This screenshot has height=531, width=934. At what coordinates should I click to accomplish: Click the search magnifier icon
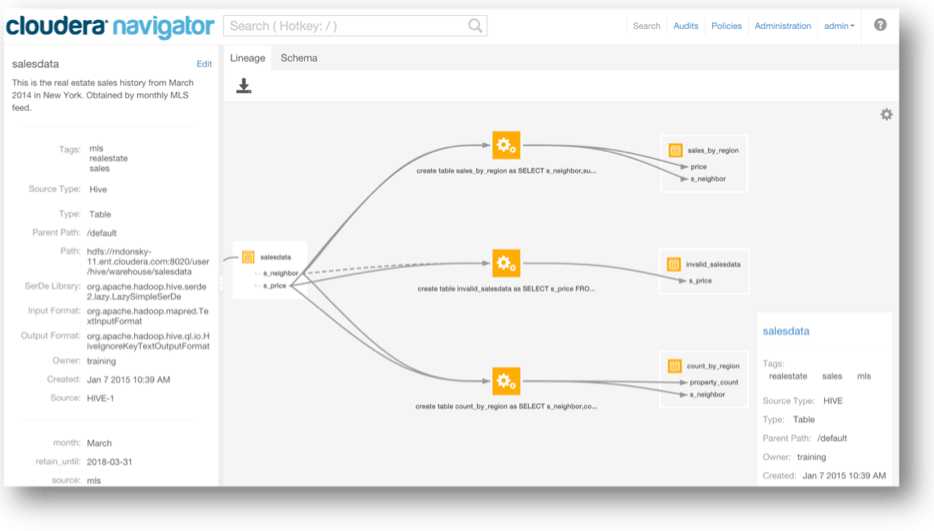click(x=475, y=26)
